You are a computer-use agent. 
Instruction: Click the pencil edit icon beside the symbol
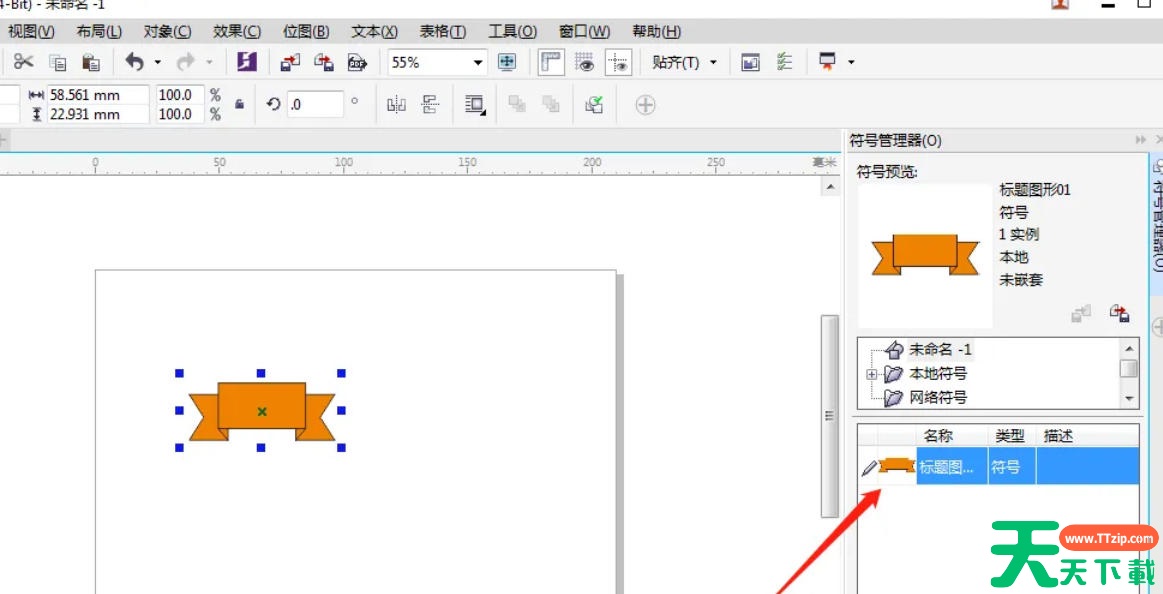[868, 467]
